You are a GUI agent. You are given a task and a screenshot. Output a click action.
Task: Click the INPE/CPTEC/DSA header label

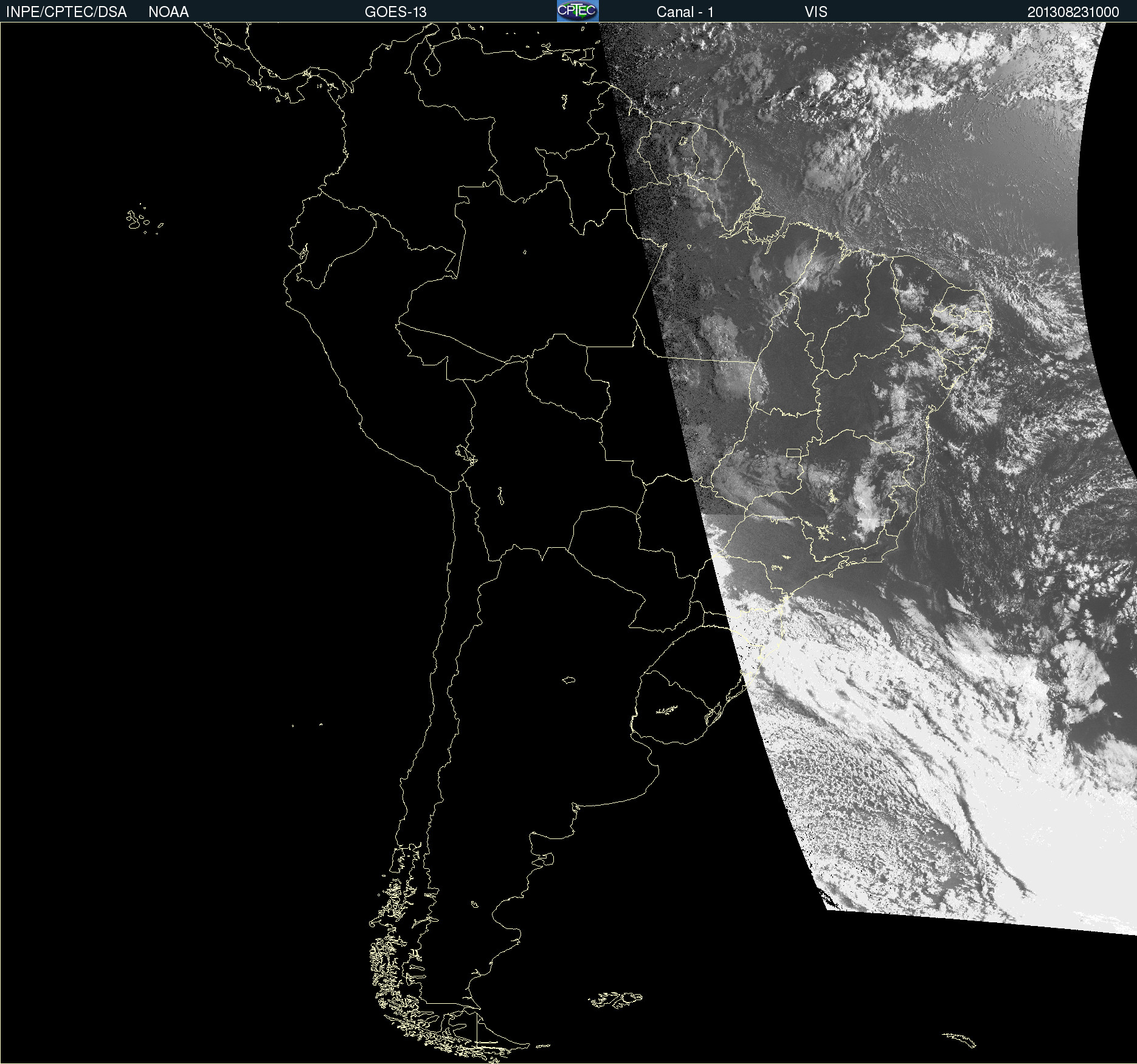tap(66, 12)
